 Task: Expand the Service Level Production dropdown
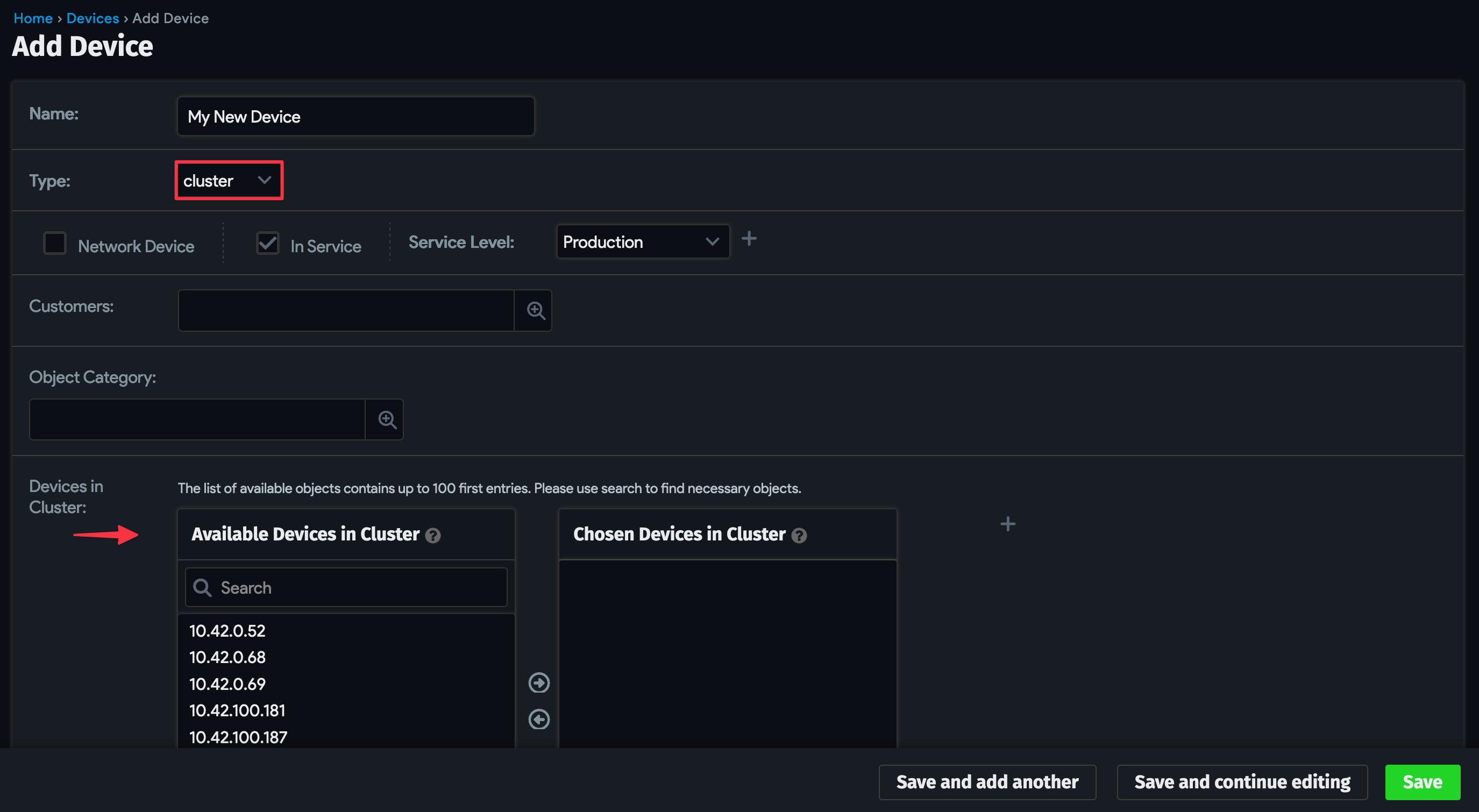pyautogui.click(x=642, y=242)
